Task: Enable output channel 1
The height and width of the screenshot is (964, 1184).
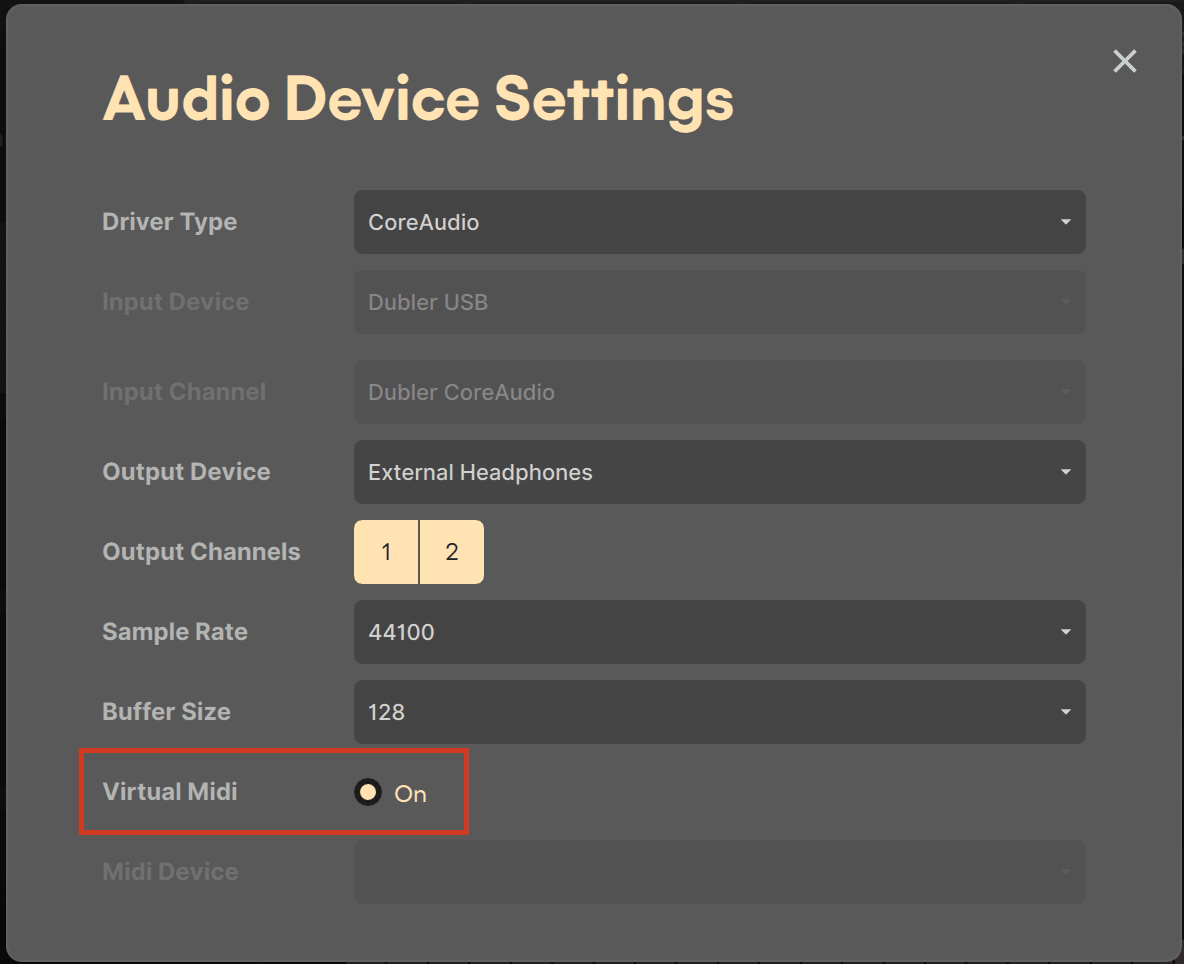Action: coord(386,551)
